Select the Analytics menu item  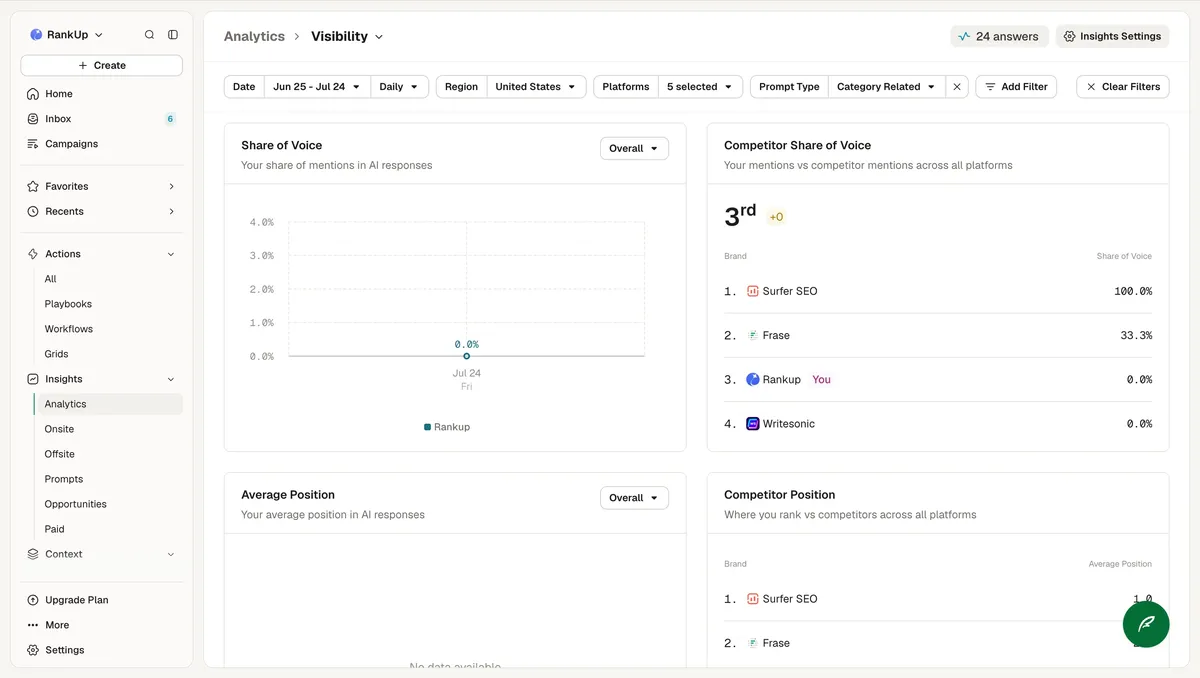[x=108, y=404]
